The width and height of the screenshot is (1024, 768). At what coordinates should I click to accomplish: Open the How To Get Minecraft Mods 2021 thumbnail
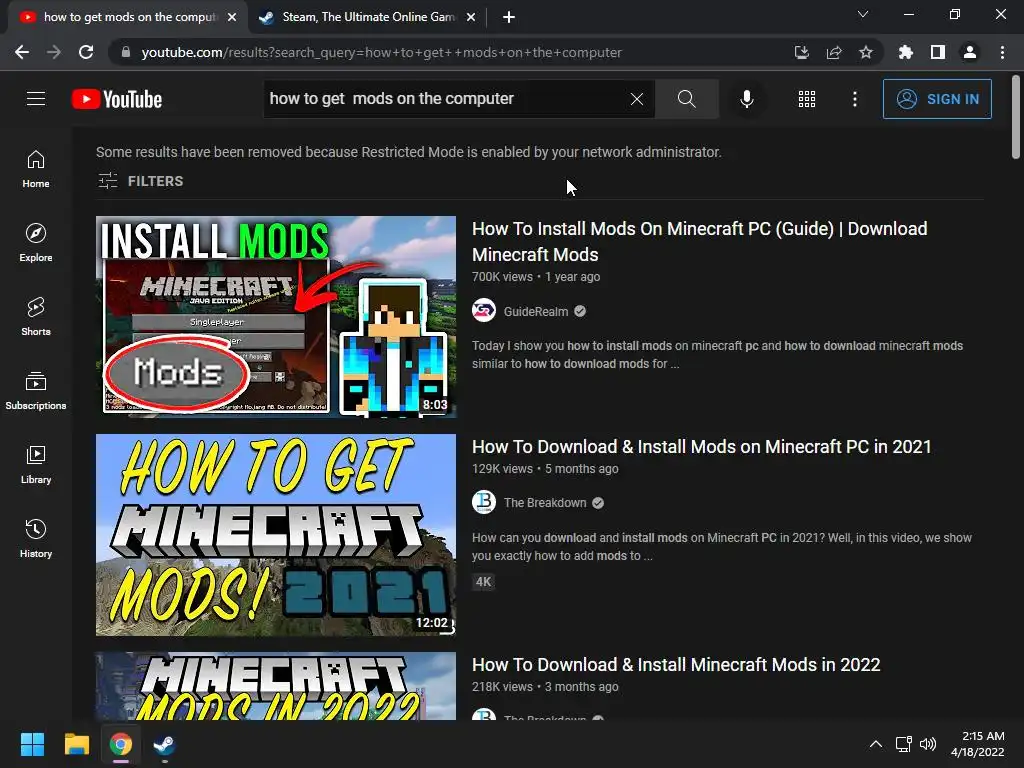[x=276, y=535]
